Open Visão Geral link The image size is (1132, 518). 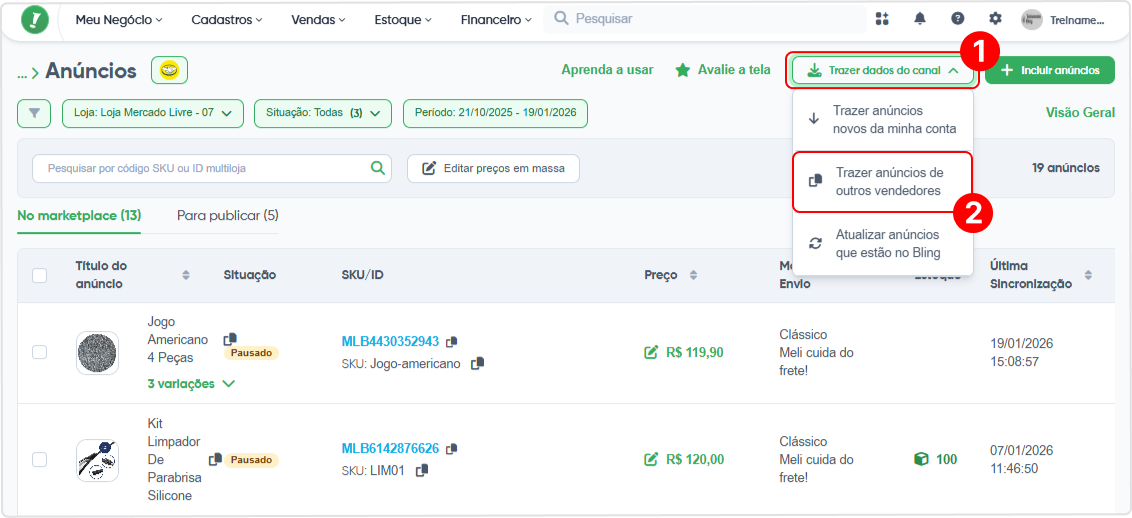tap(1080, 113)
